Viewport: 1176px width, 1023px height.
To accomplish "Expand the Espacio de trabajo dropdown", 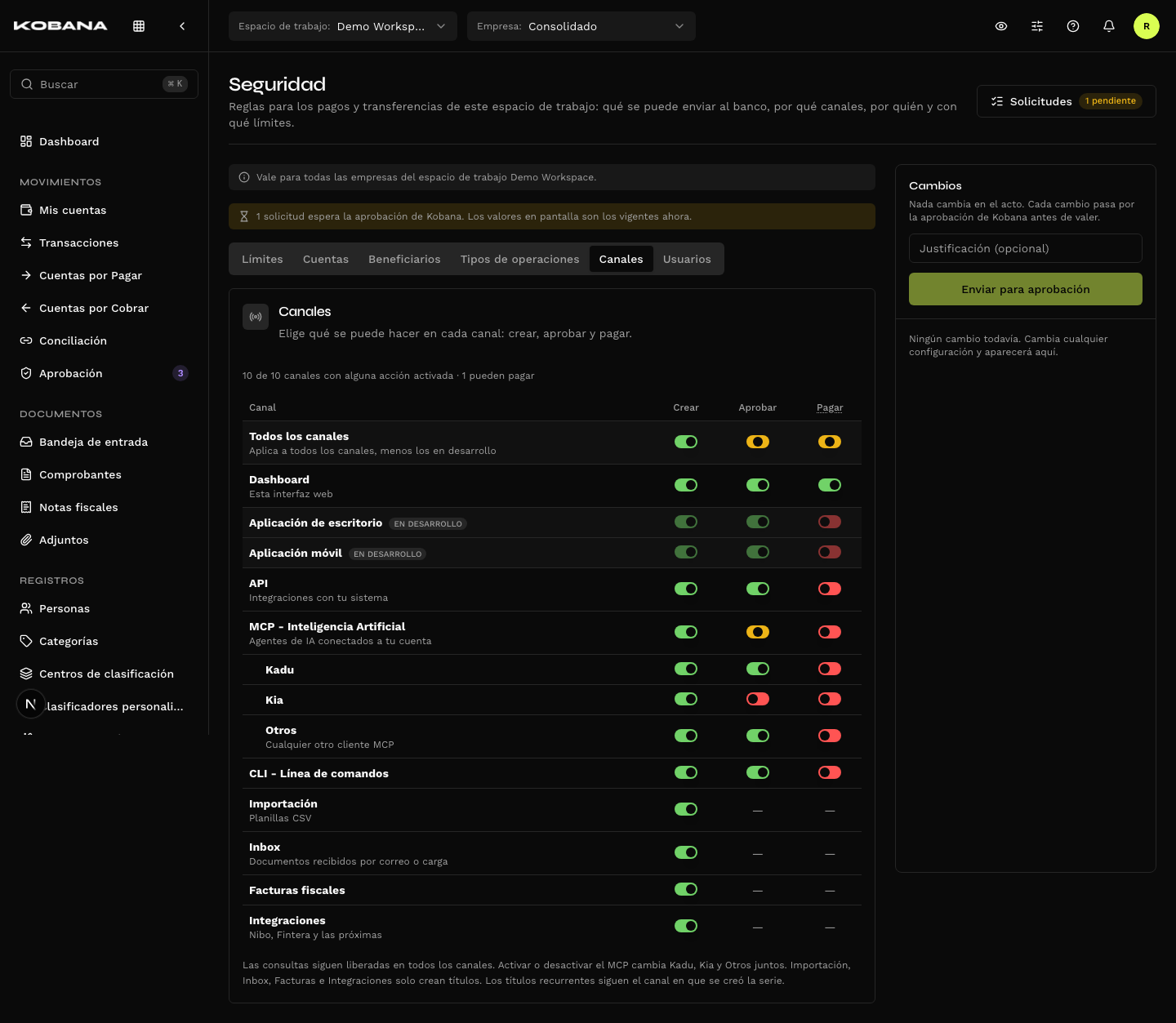I will [x=343, y=26].
